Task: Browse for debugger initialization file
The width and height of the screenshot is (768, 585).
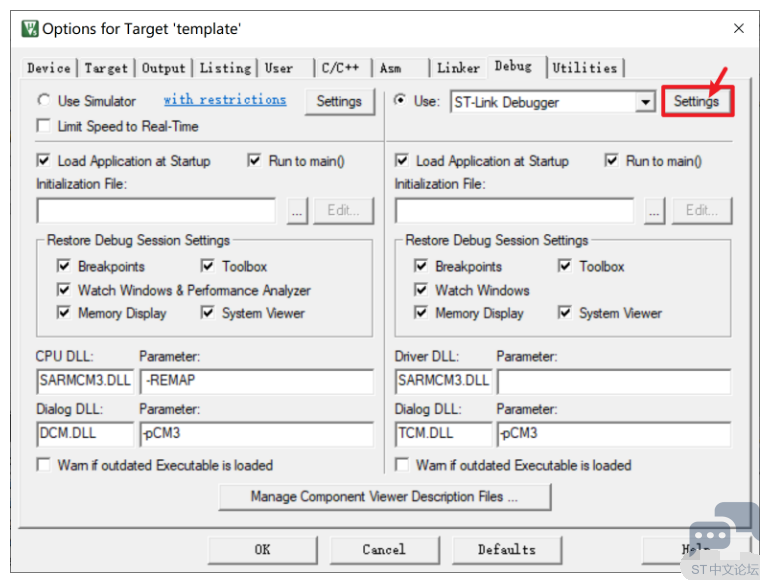Action: (654, 211)
